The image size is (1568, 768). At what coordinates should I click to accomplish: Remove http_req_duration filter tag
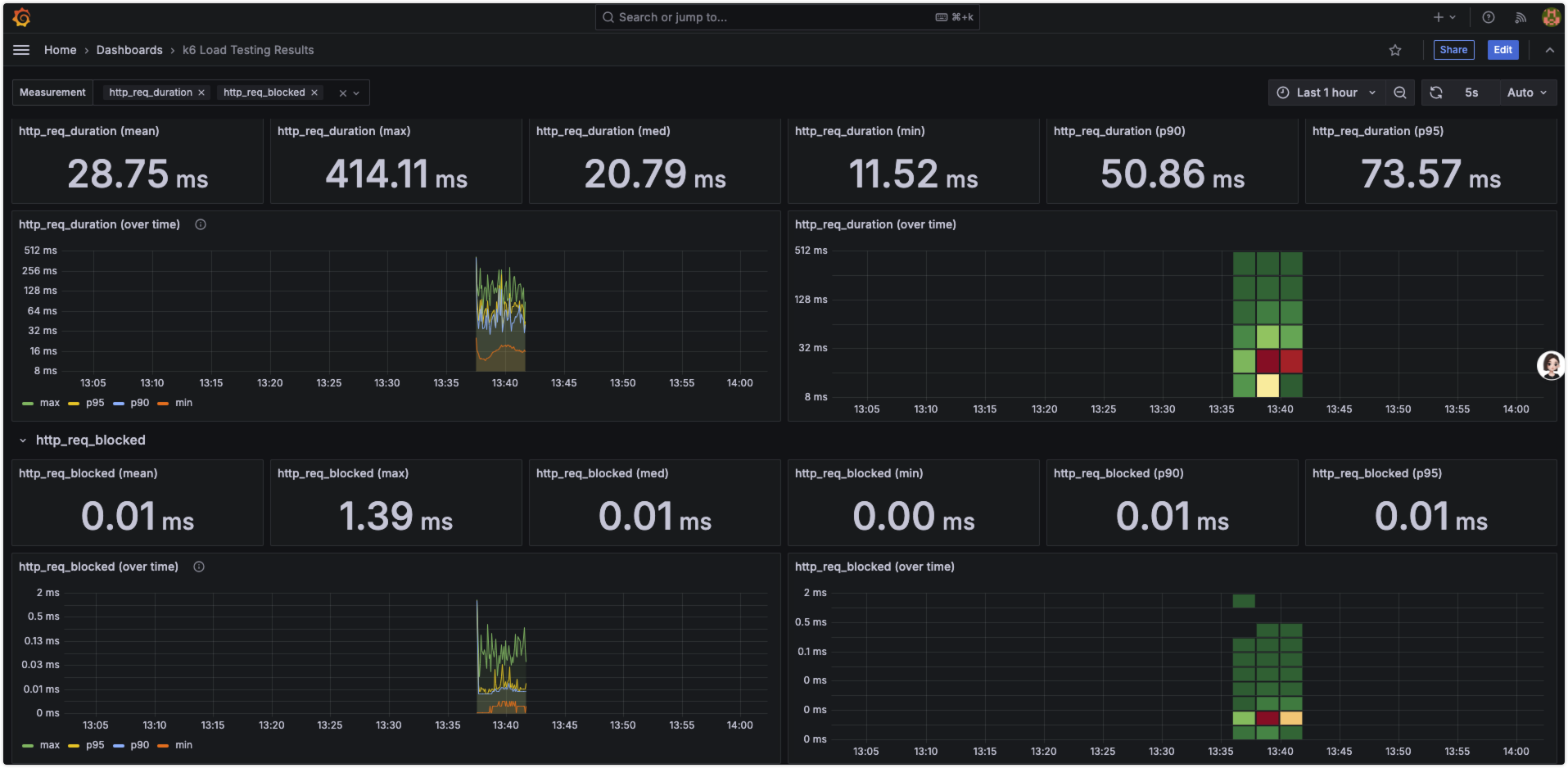click(201, 93)
